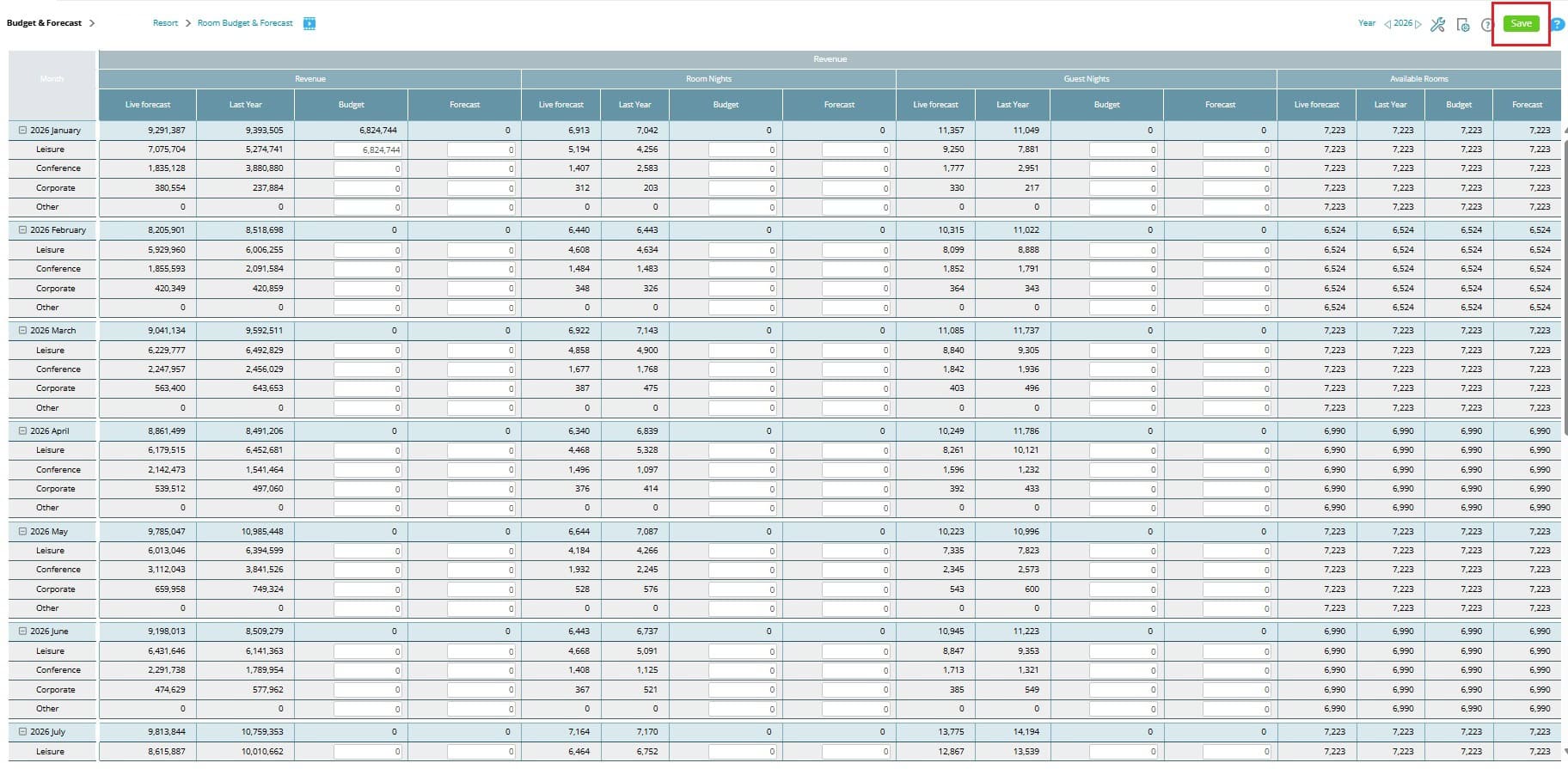
Task: Open the wrench and screwdriver tools icon
Action: coord(1437,24)
